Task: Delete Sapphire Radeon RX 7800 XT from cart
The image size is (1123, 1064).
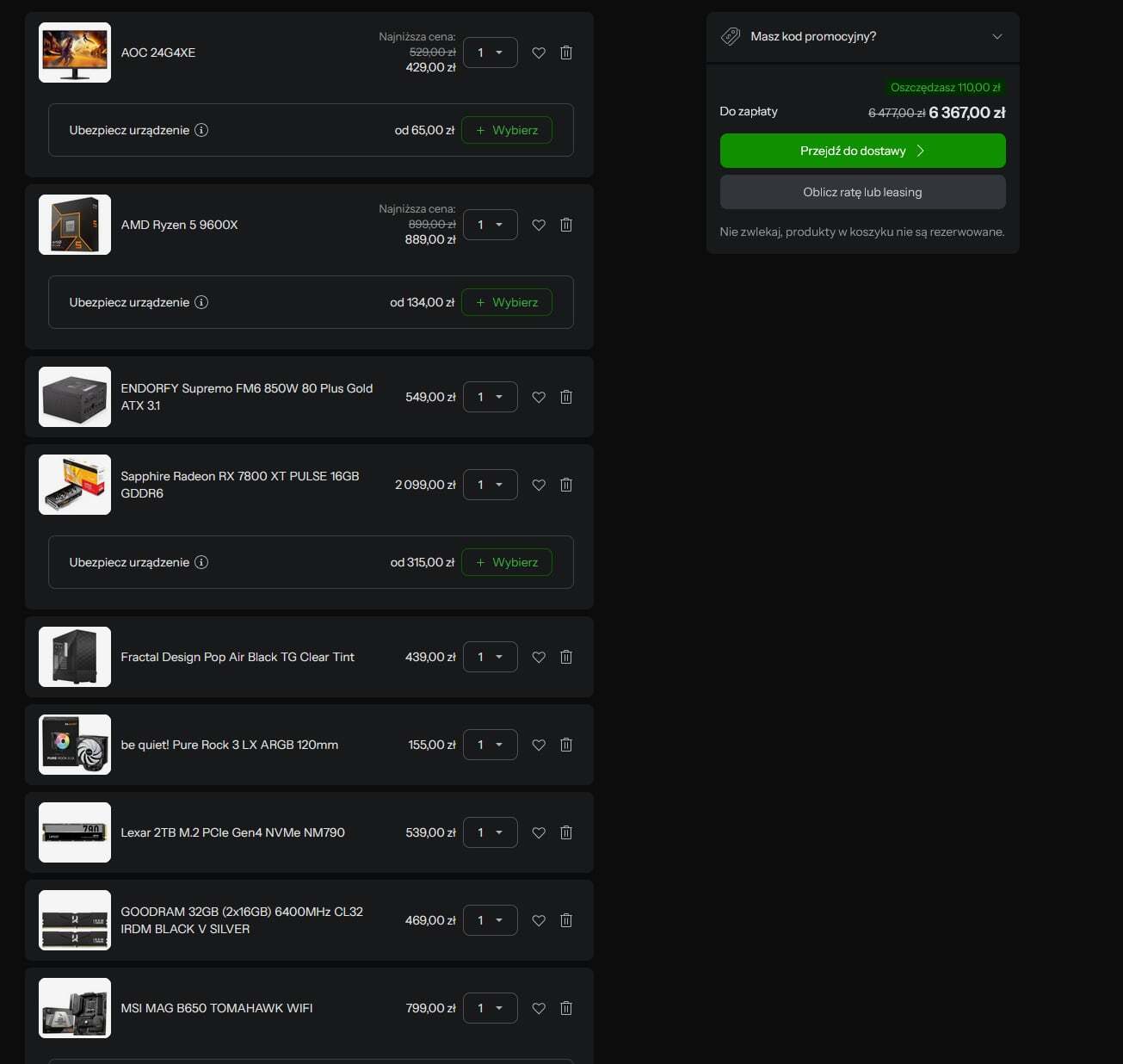Action: pos(566,485)
